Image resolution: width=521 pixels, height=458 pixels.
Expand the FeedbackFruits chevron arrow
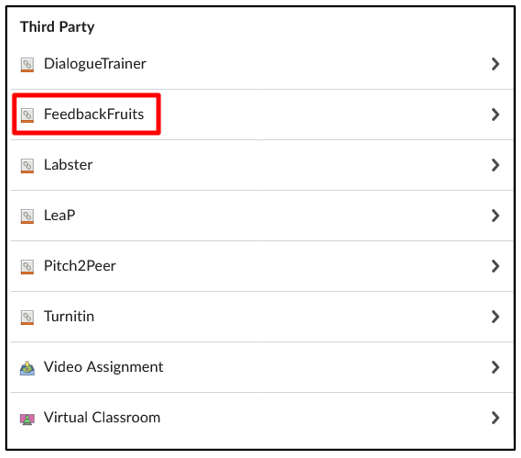click(495, 114)
